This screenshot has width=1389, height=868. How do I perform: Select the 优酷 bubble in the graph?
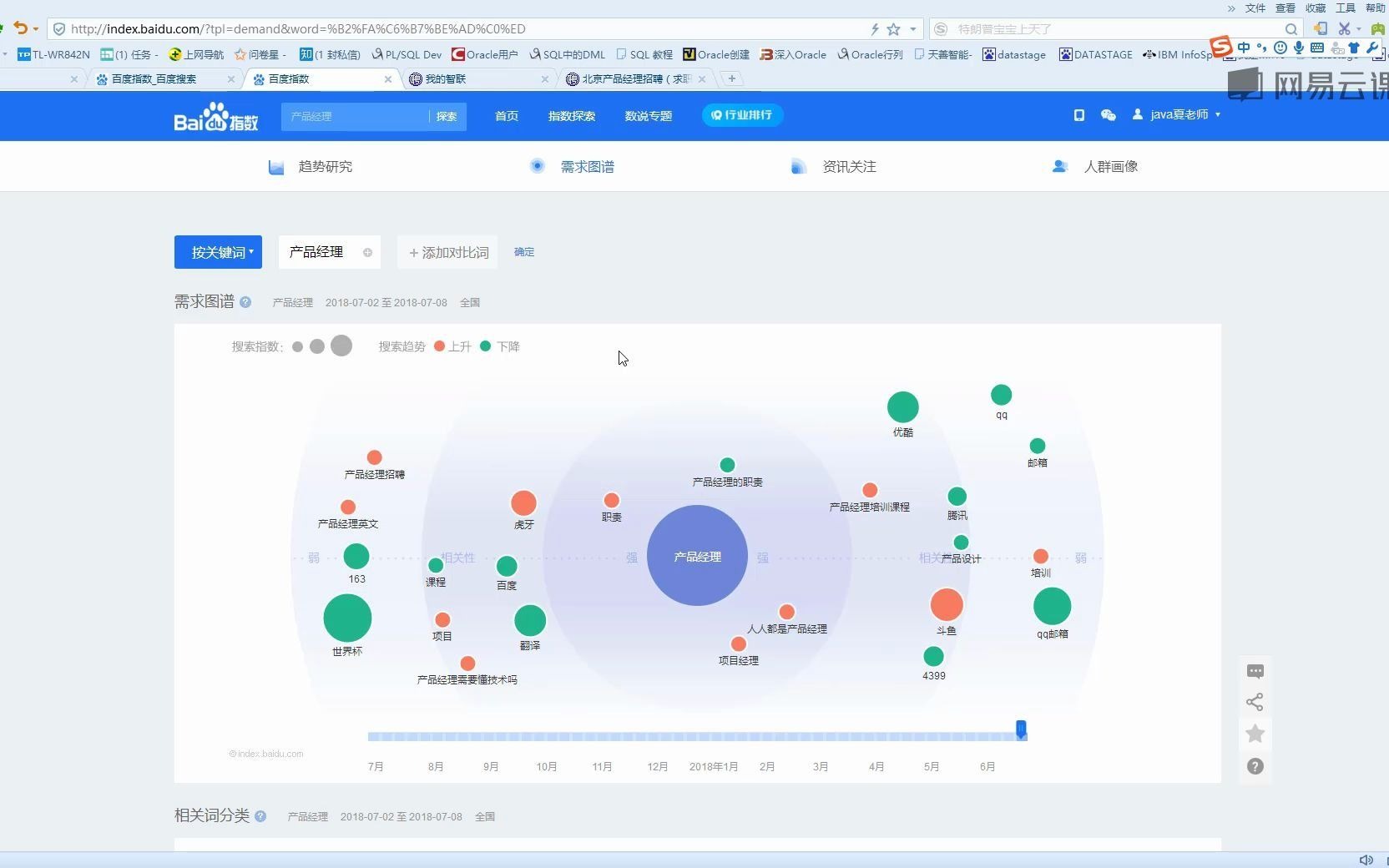(902, 407)
